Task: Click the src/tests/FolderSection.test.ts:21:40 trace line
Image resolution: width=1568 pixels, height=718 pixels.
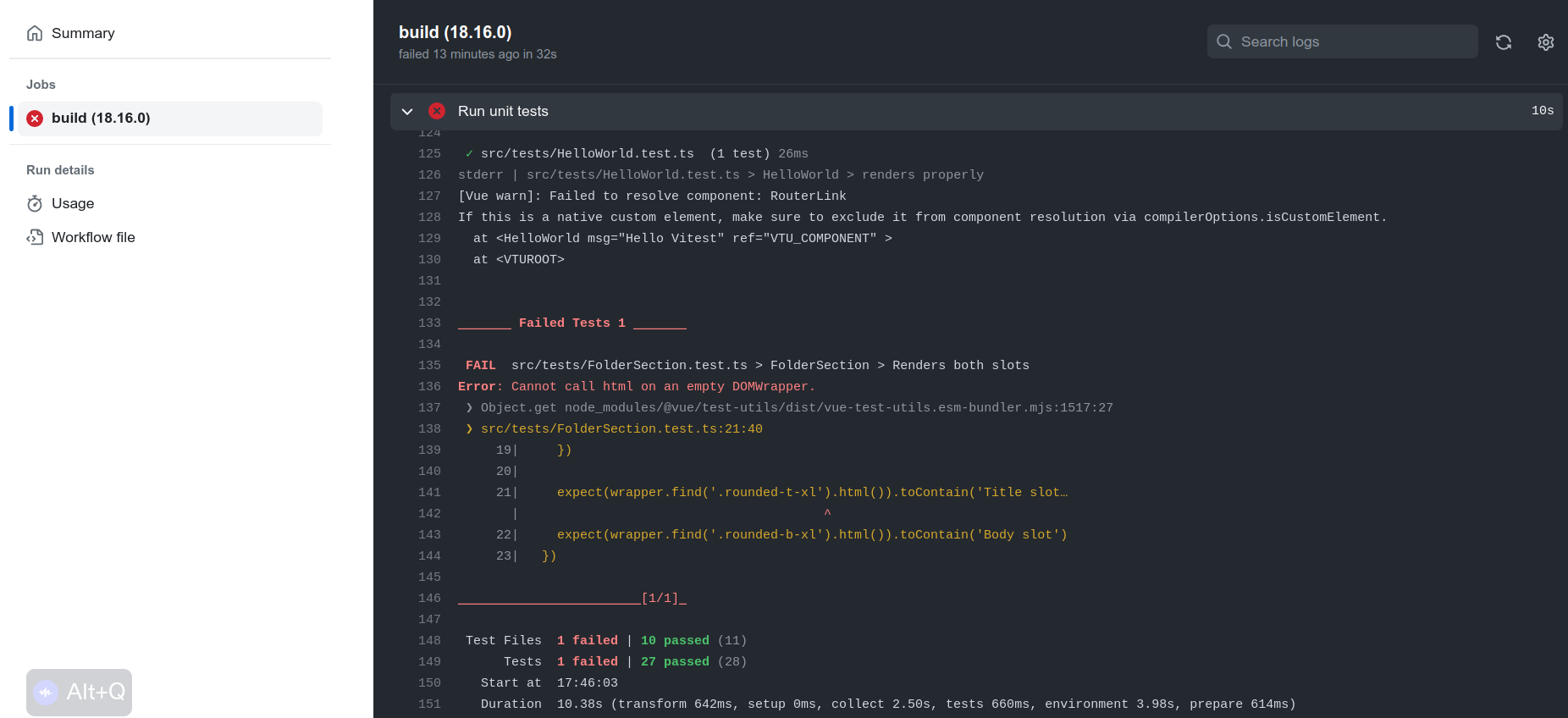Action: pyautogui.click(x=614, y=428)
